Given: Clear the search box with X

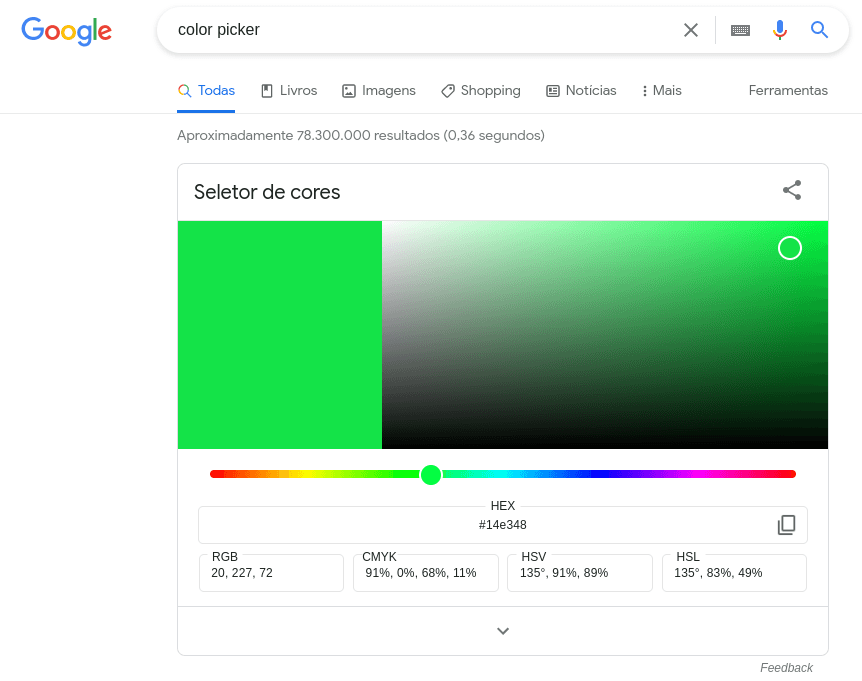Looking at the screenshot, I should click(691, 30).
